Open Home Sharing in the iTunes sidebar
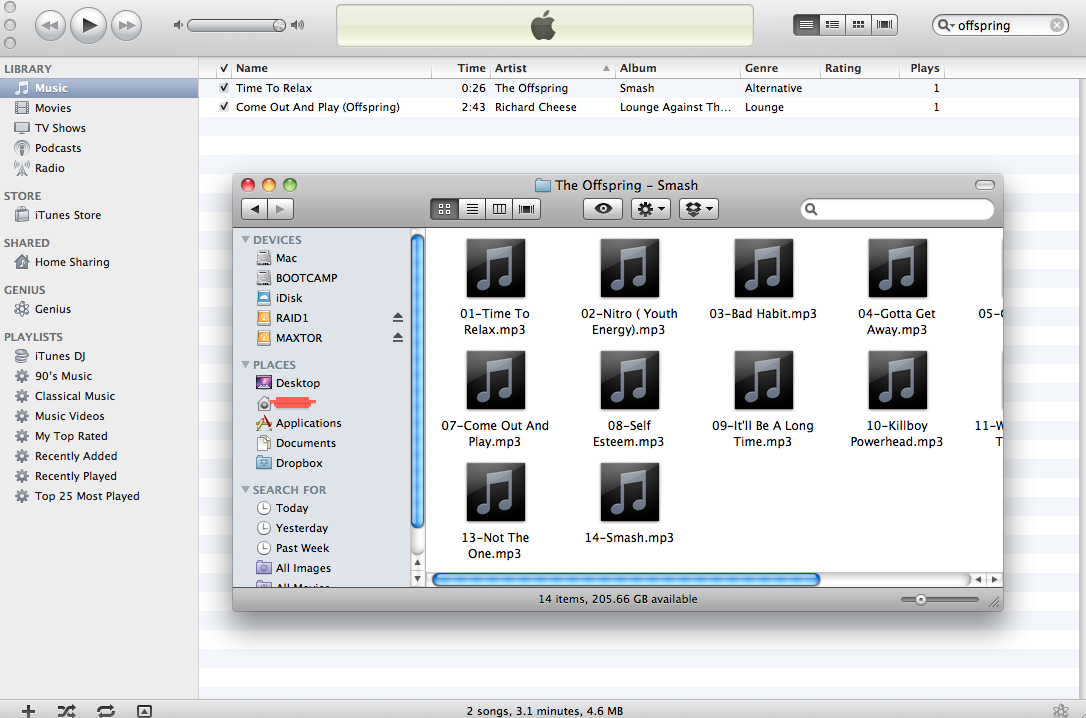Viewport: 1086px width, 718px height. point(99,262)
